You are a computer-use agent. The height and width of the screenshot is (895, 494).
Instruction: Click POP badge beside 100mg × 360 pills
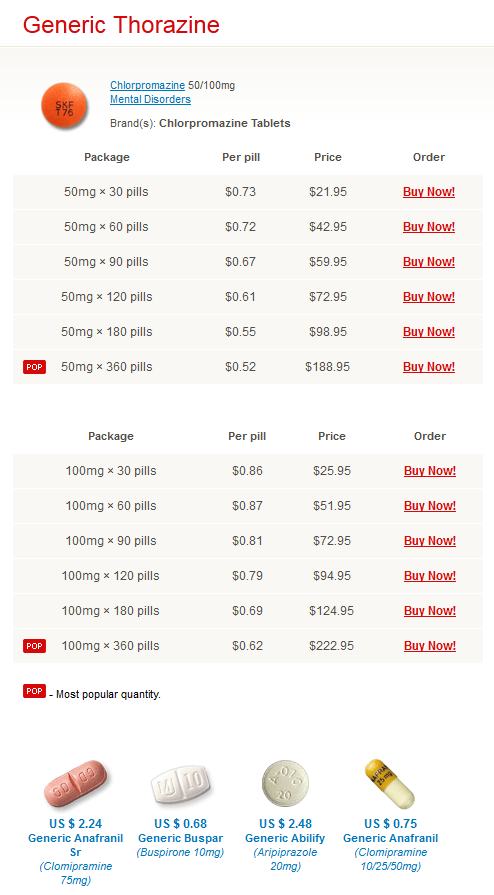pyautogui.click(x=34, y=646)
